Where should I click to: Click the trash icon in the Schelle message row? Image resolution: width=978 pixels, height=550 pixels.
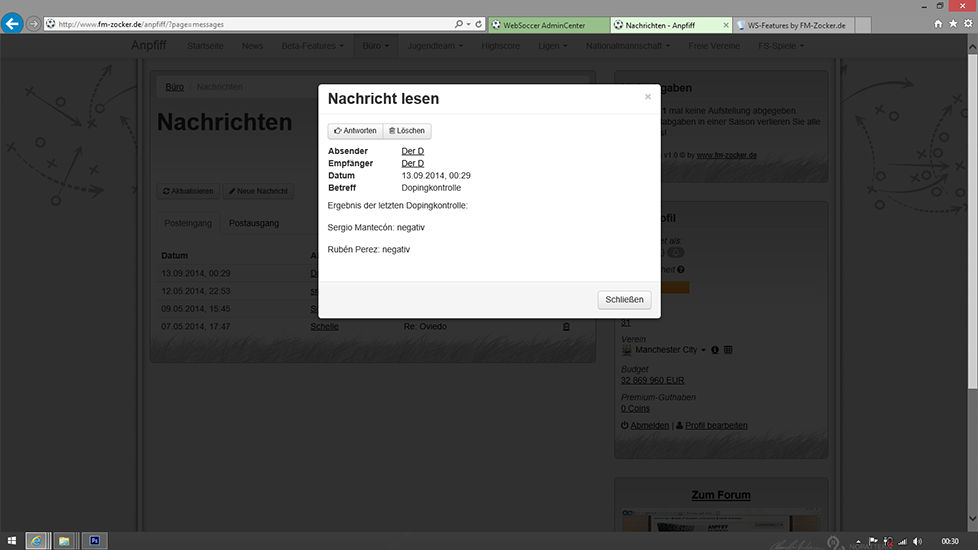566,326
